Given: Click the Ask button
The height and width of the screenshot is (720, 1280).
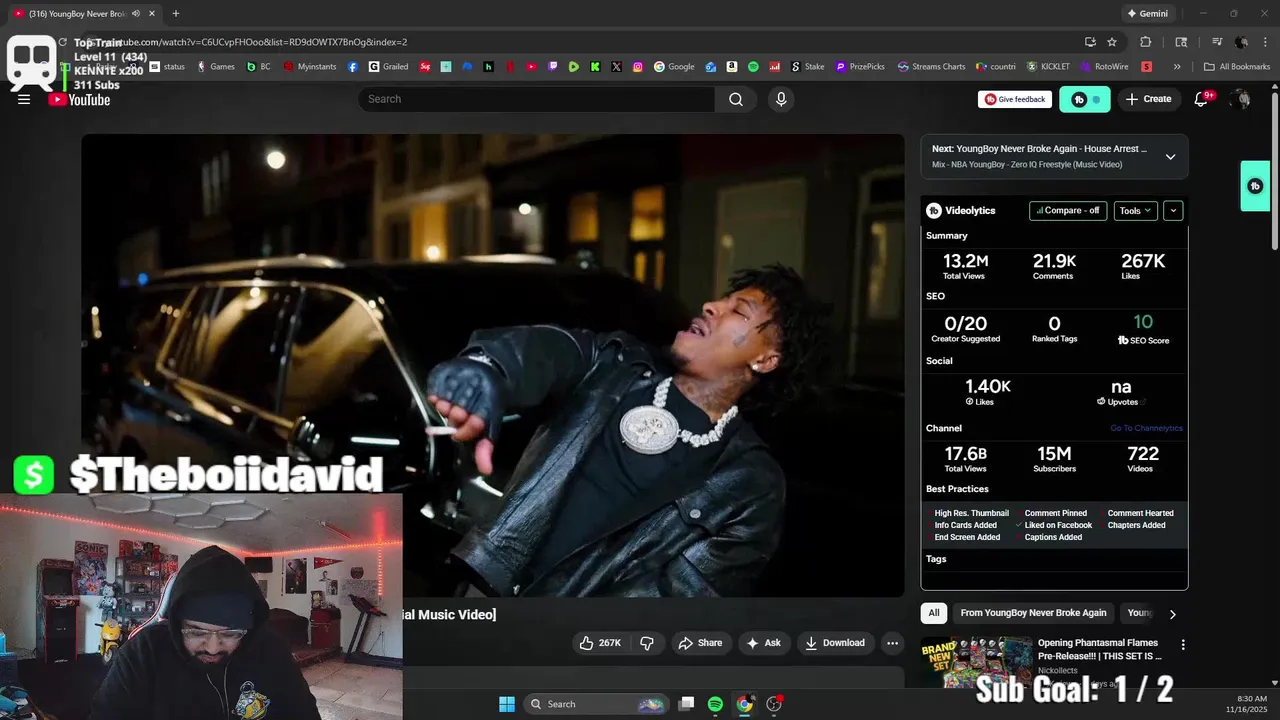Looking at the screenshot, I should coord(764,643).
